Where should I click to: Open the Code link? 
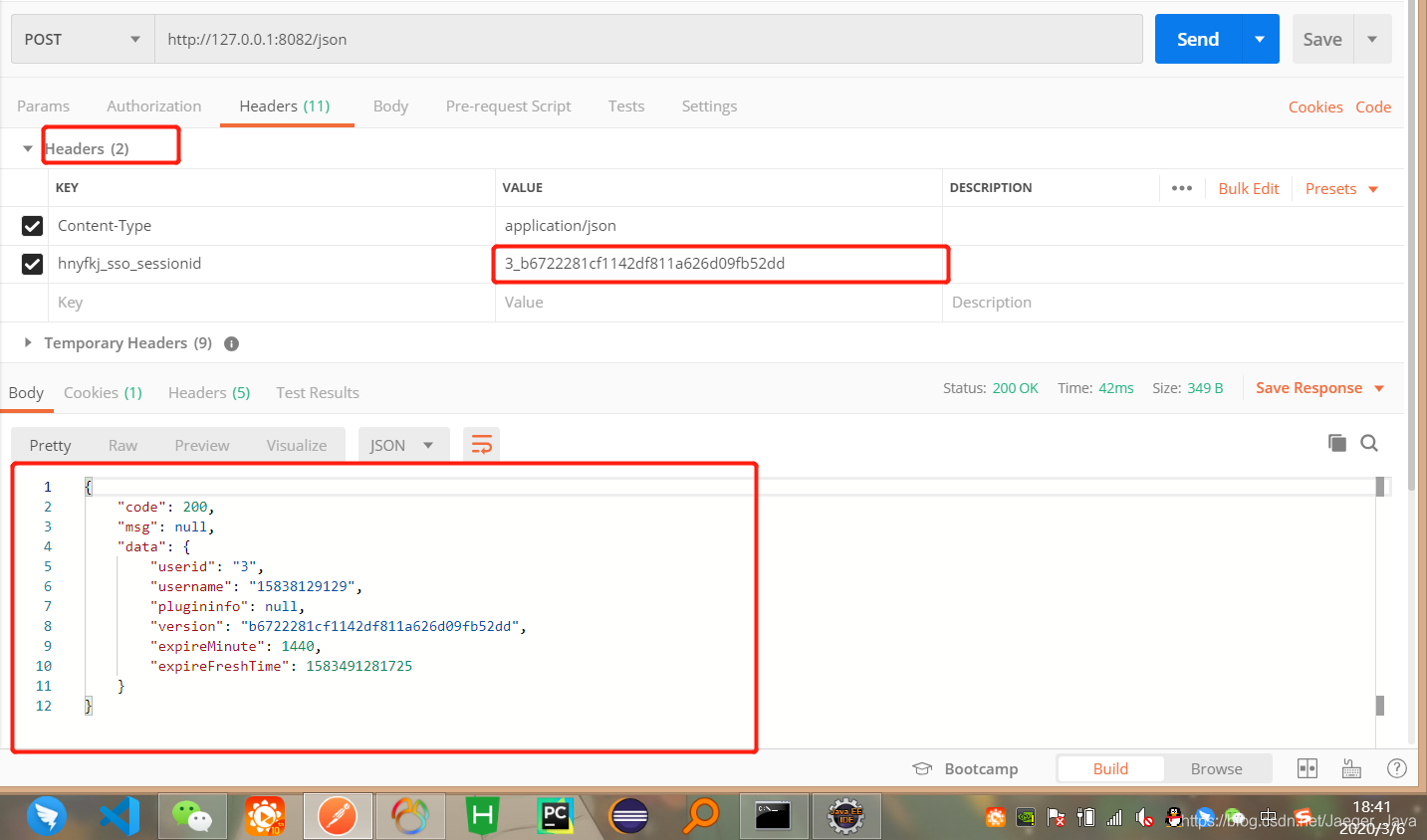(1373, 106)
